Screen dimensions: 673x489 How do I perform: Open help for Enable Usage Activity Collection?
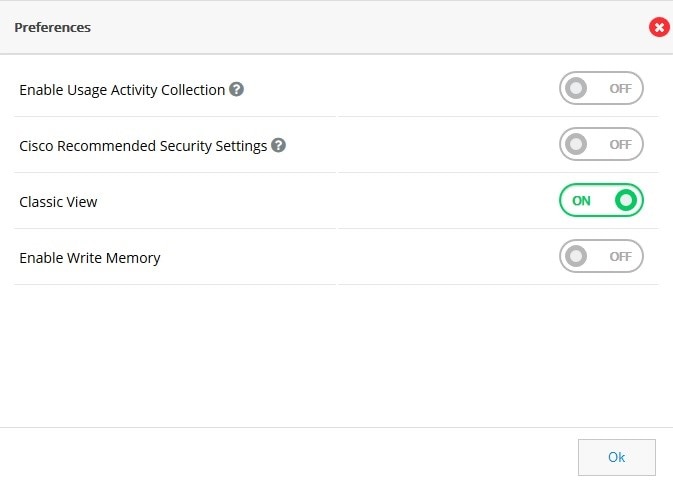(236, 89)
